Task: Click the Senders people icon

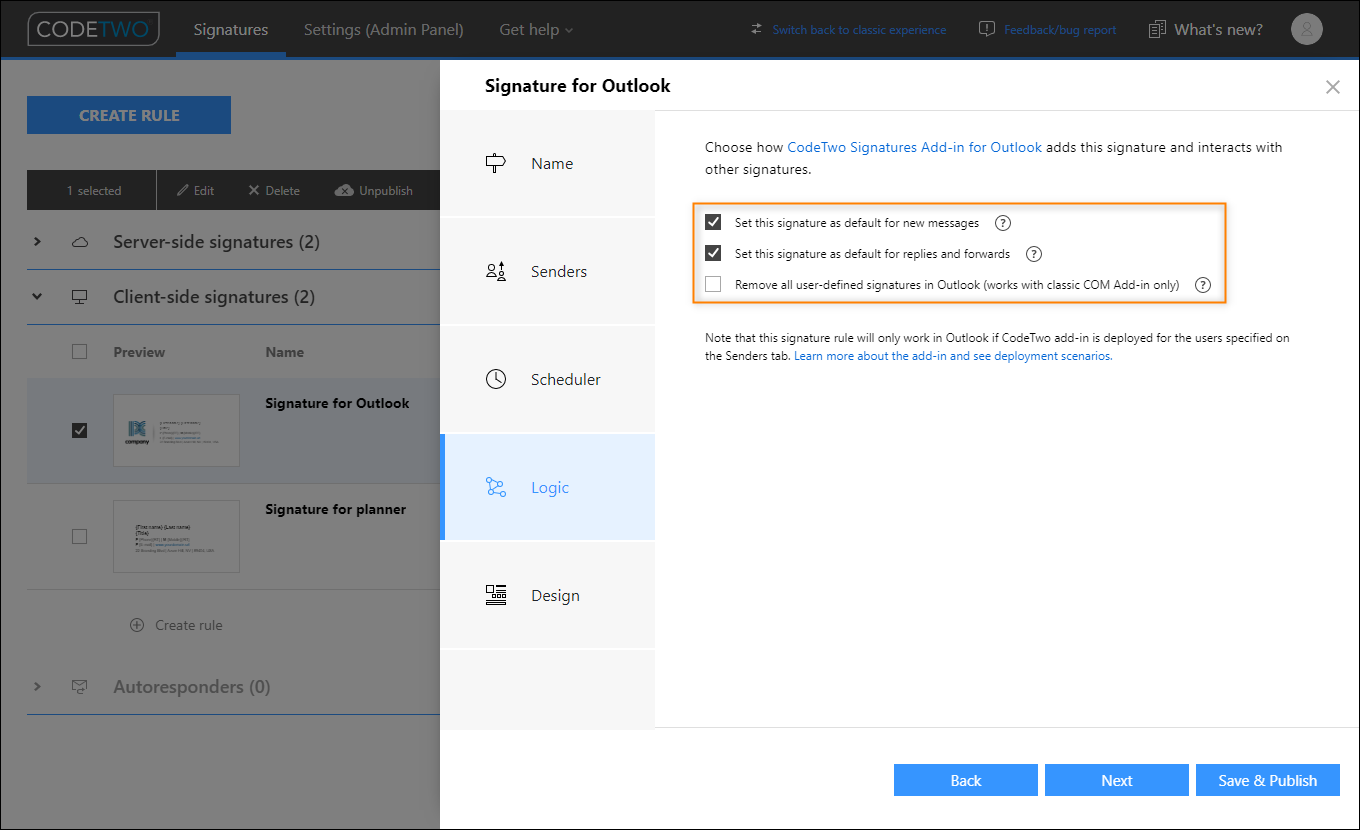Action: pos(496,271)
